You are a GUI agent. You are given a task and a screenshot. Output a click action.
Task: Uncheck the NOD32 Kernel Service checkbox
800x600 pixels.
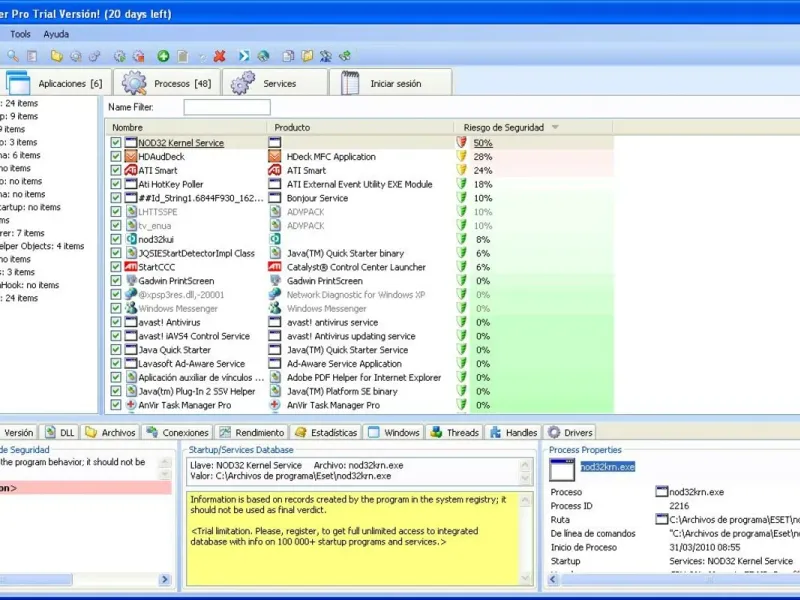click(x=116, y=142)
